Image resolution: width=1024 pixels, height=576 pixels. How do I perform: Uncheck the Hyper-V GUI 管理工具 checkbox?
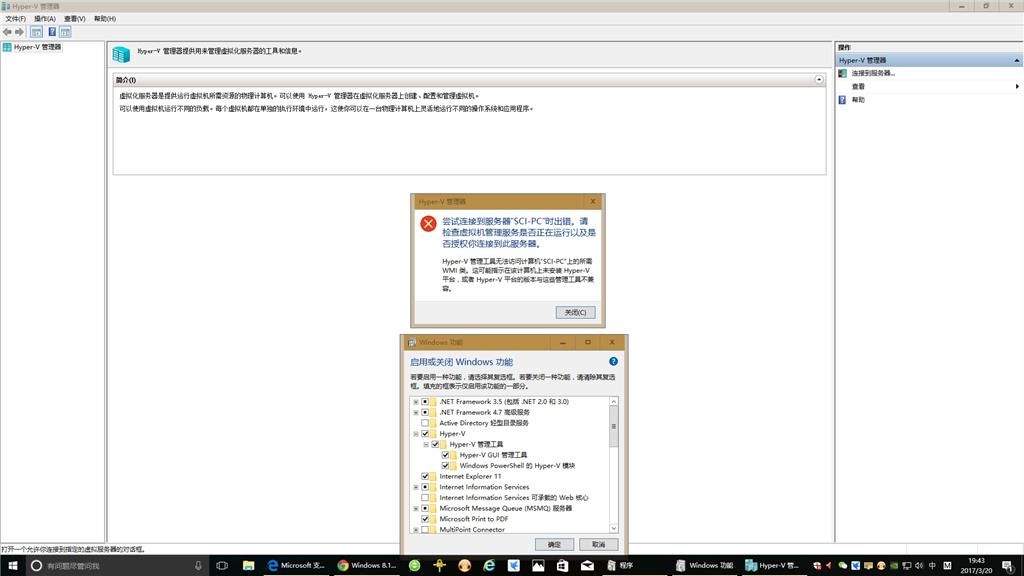click(x=445, y=455)
